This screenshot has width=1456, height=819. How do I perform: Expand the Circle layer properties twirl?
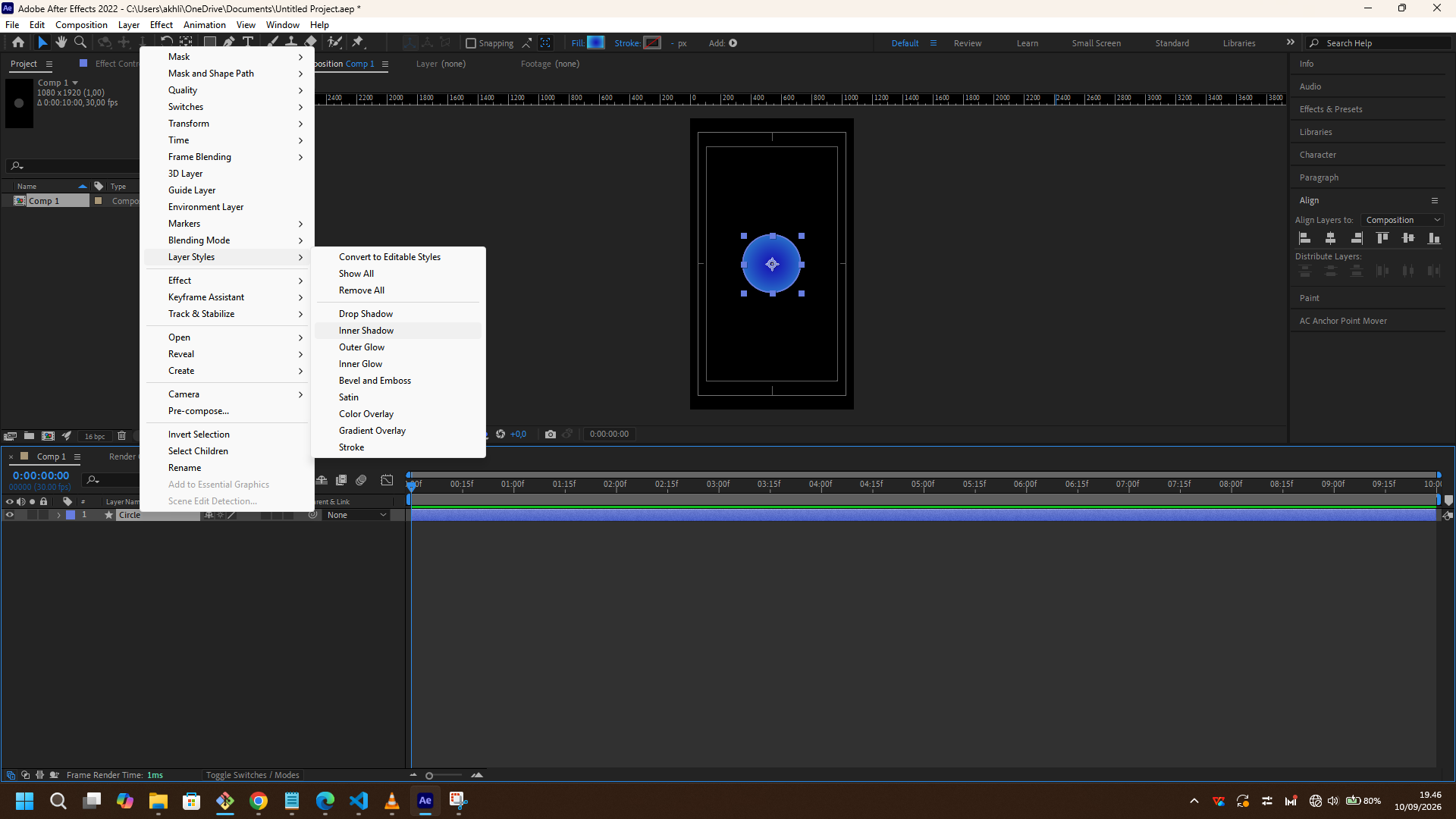click(x=58, y=515)
